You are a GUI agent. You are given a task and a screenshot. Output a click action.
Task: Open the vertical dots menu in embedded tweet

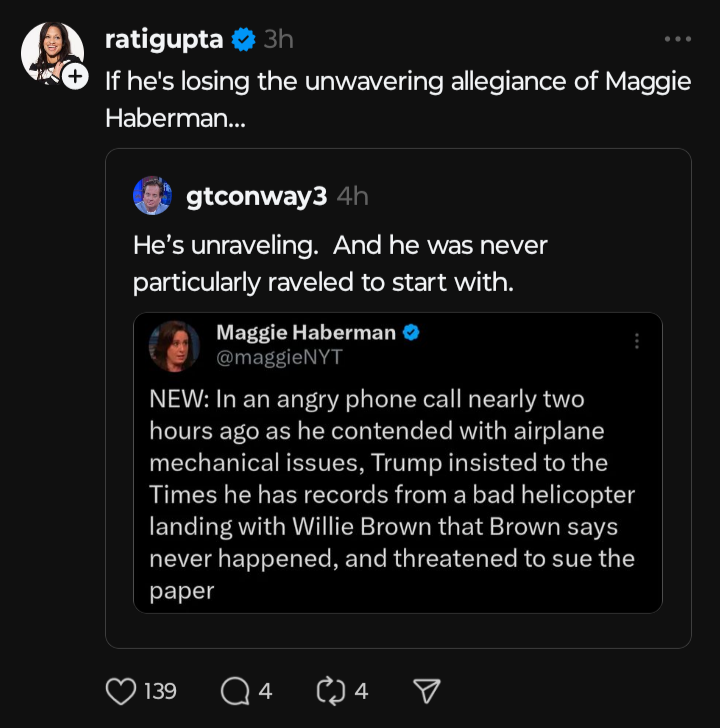tap(636, 341)
